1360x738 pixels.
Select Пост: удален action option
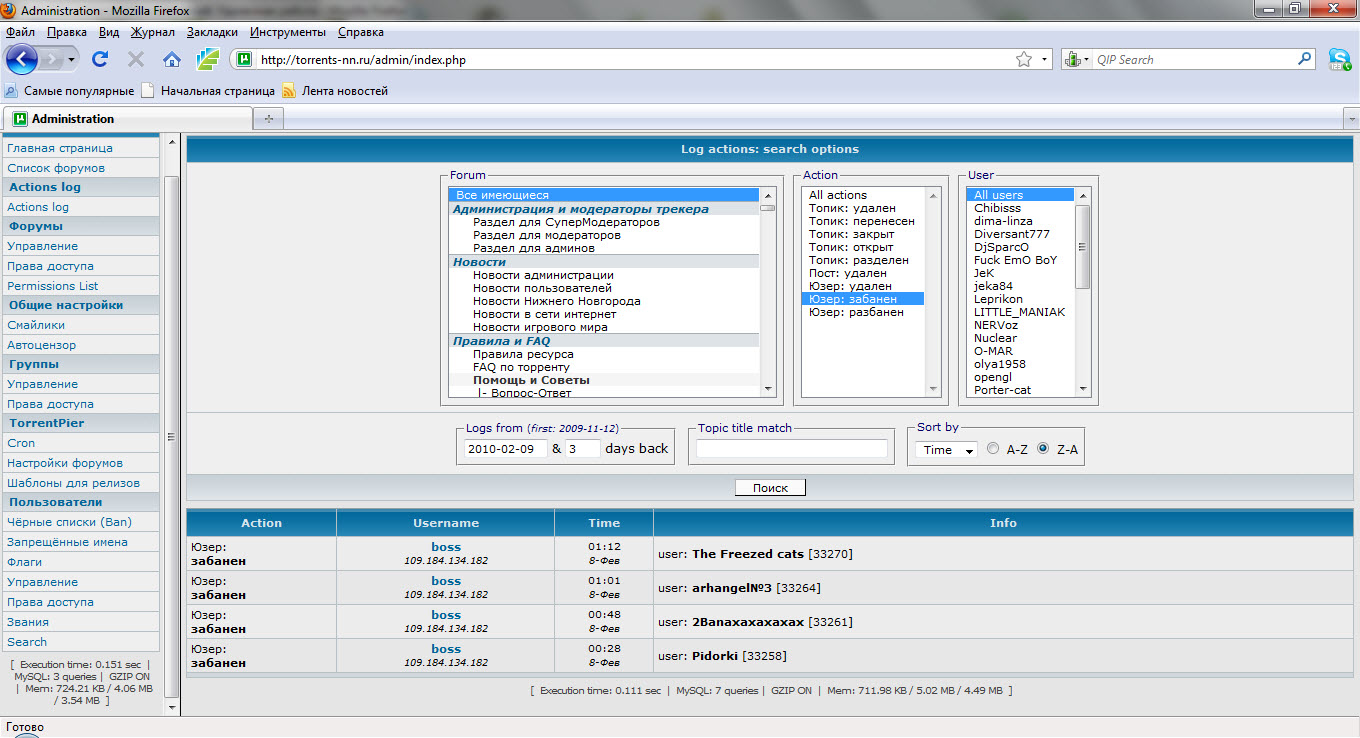(848, 273)
